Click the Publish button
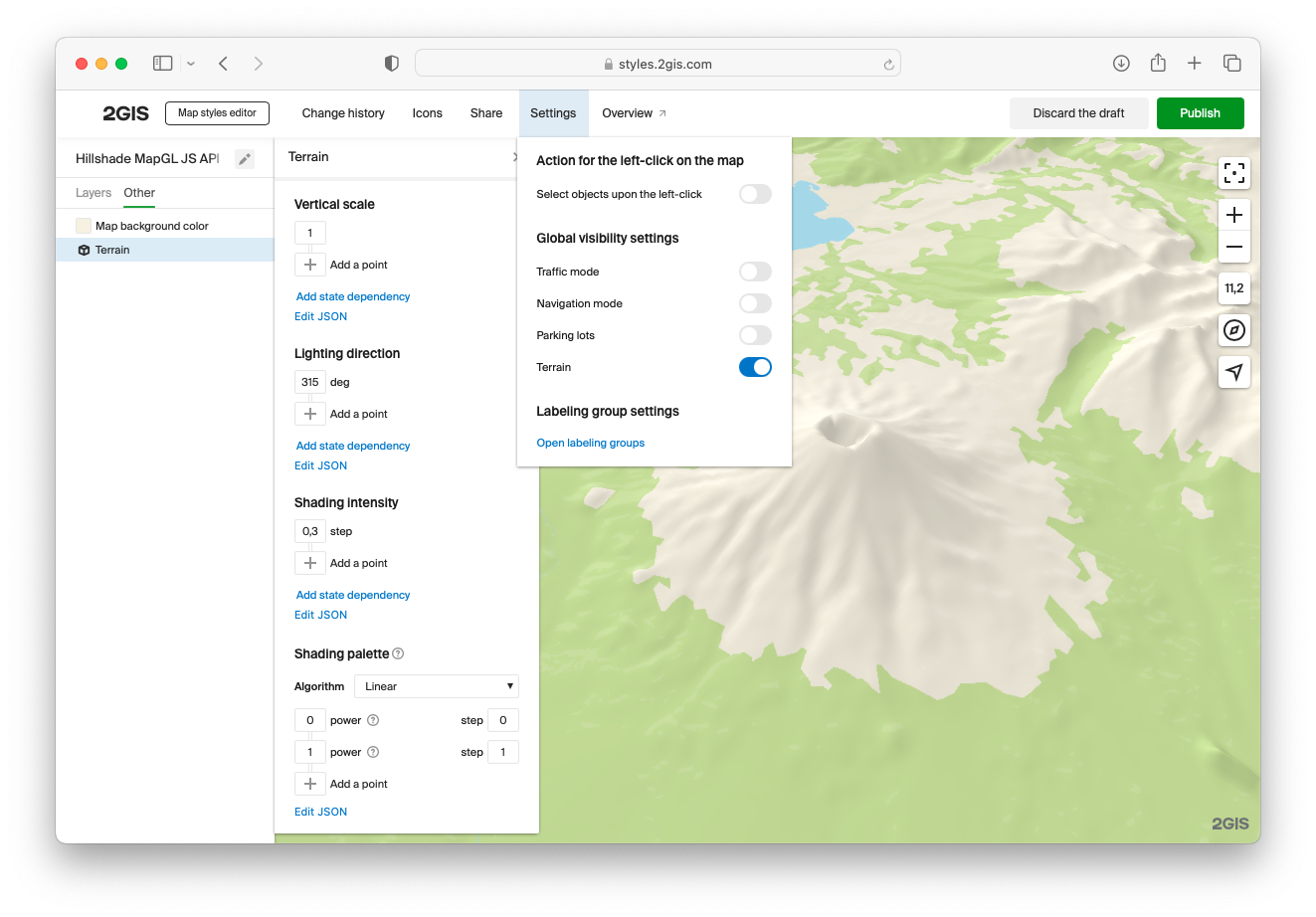Image resolution: width=1316 pixels, height=917 pixels. 1200,113
